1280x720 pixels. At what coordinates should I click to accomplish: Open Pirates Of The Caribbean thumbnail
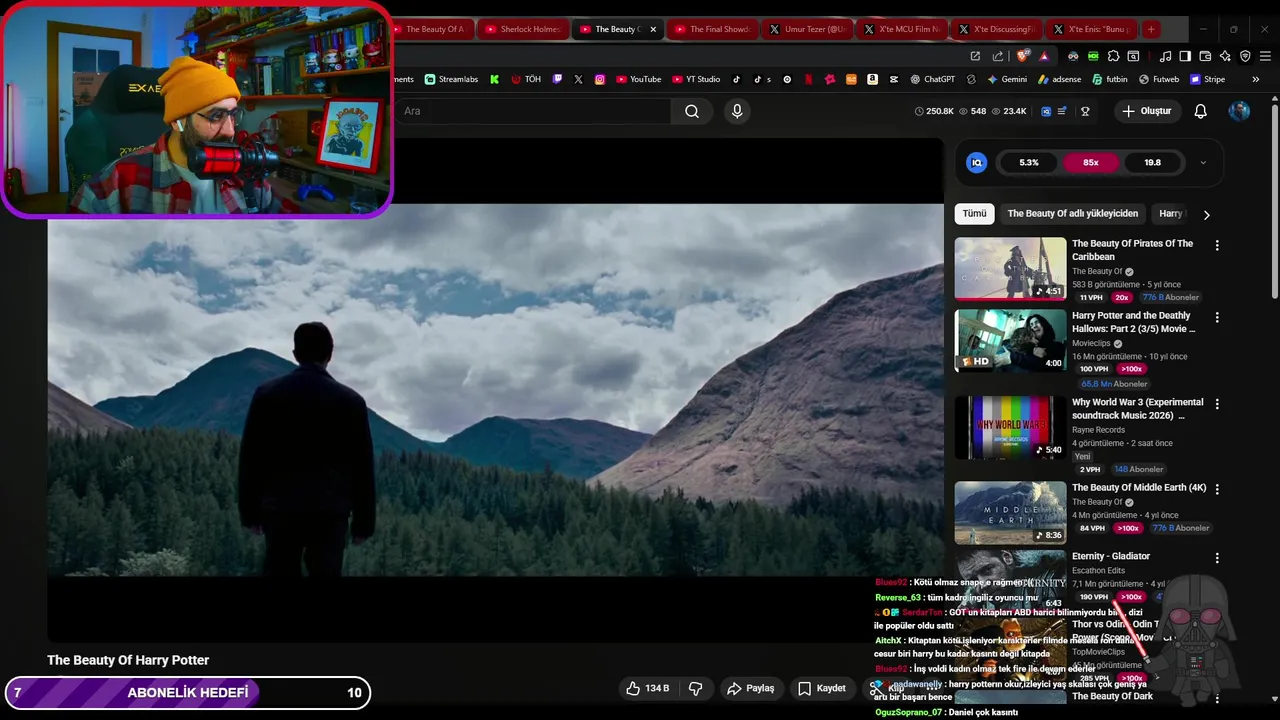1010,268
